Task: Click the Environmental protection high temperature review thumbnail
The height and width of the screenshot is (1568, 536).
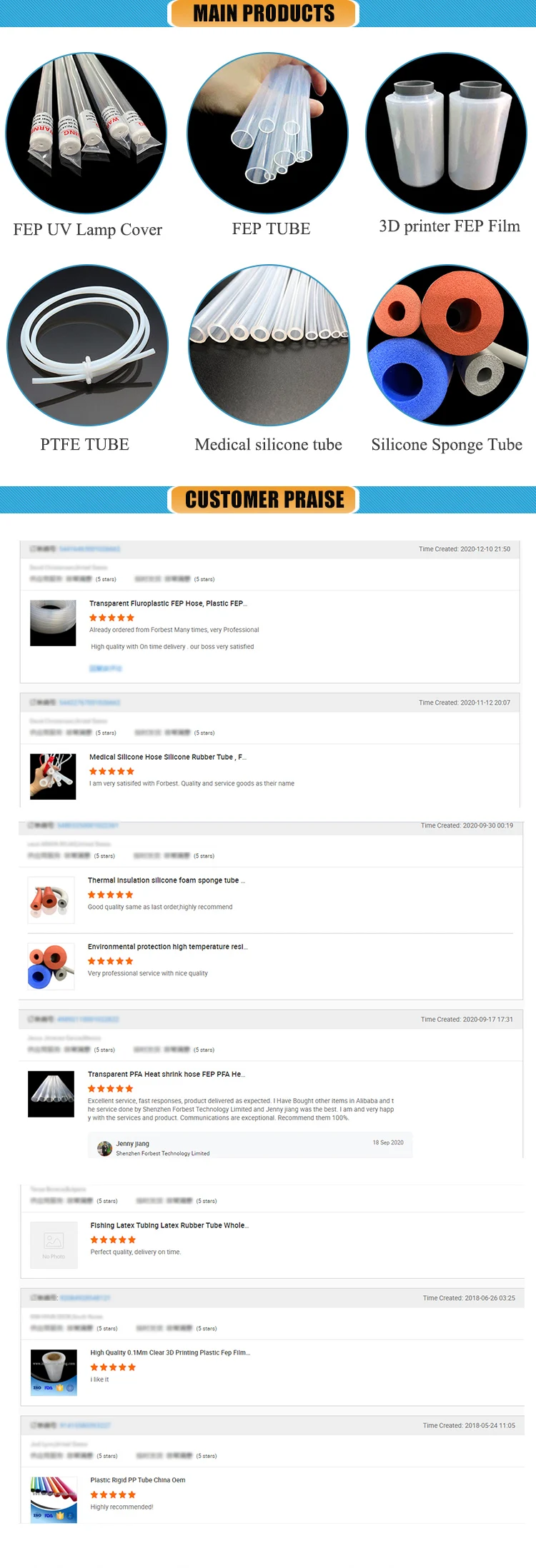Action: click(x=51, y=966)
